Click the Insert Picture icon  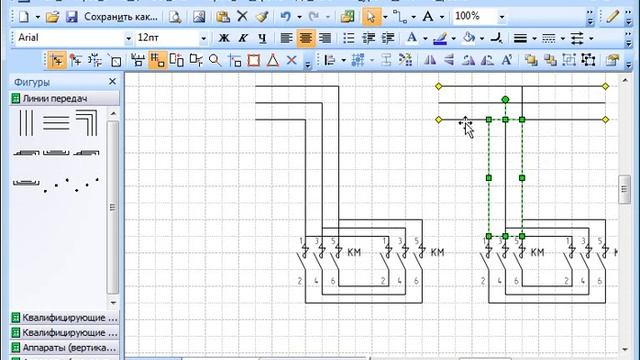199,17
